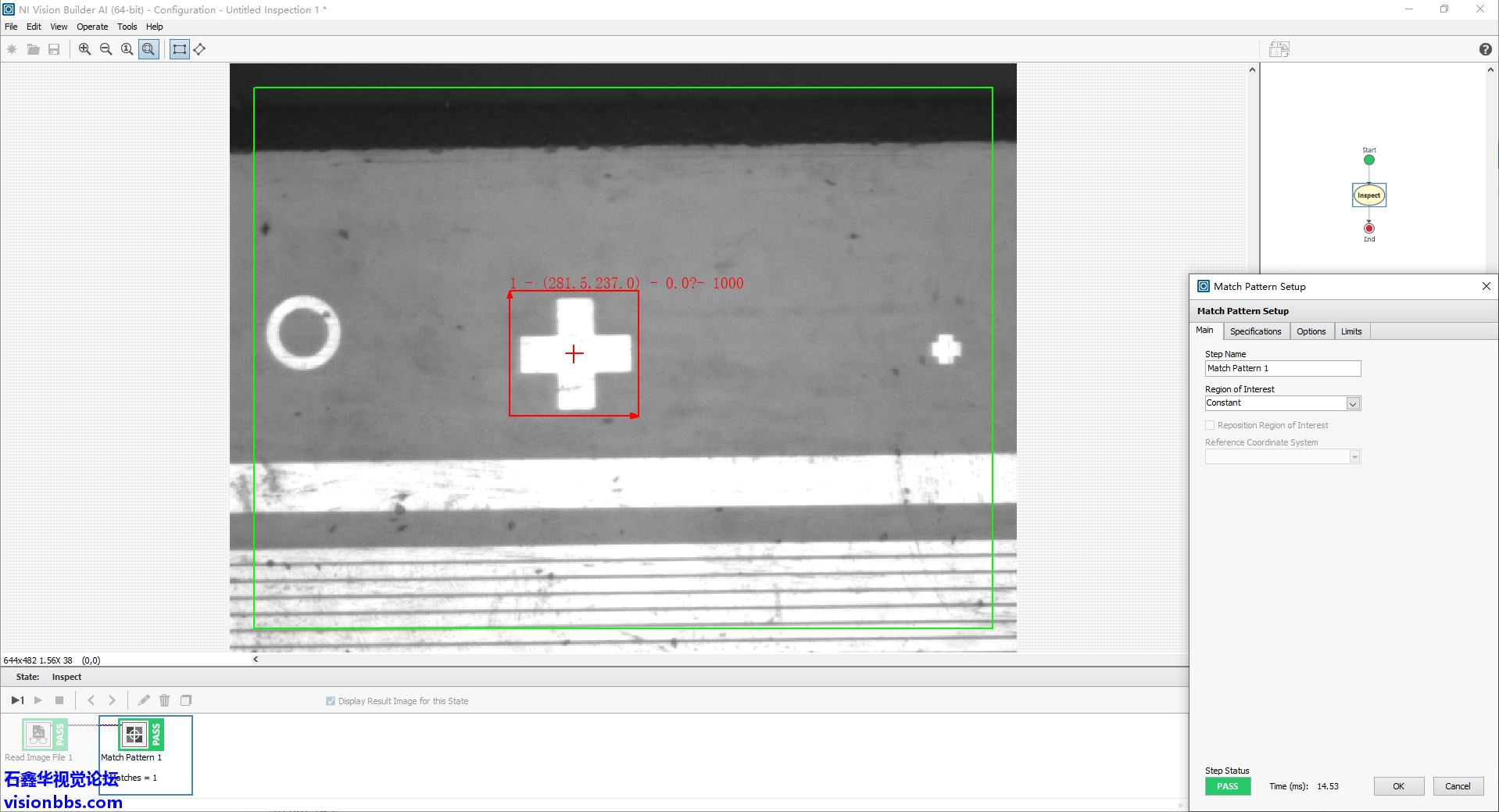1499x812 pixels.
Task: Go to next step with right chevron
Action: pyautogui.click(x=112, y=700)
